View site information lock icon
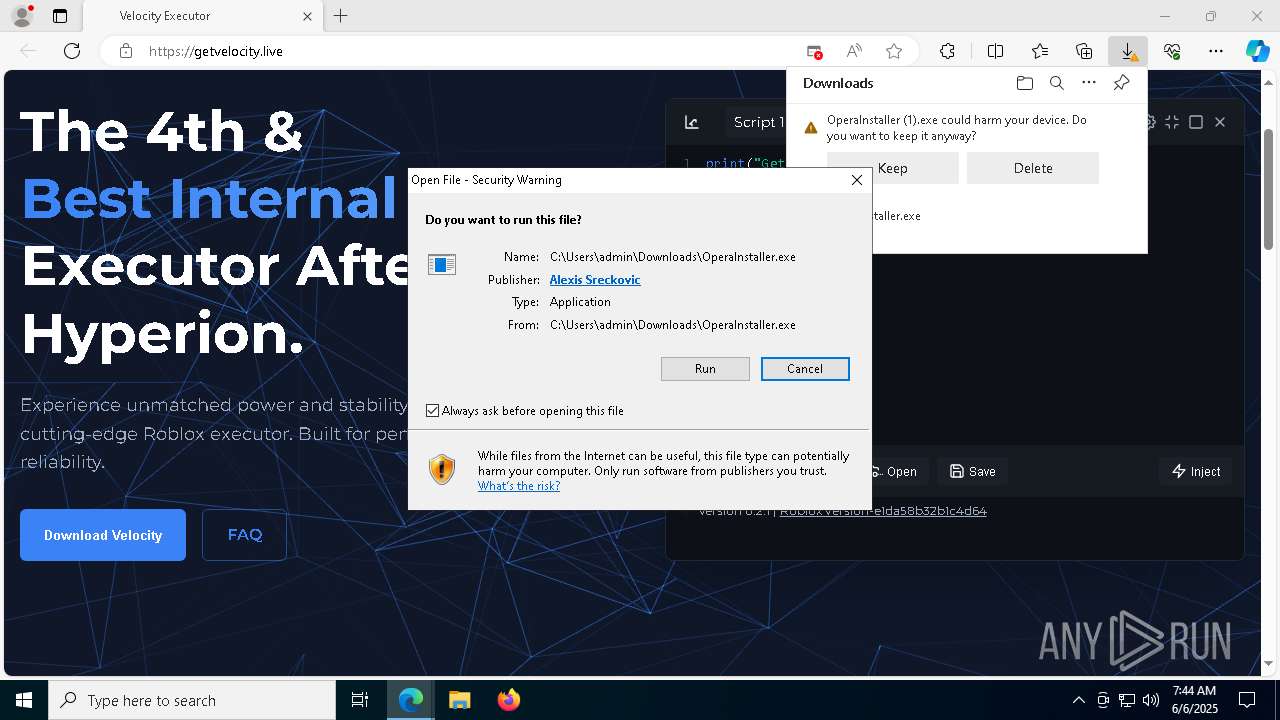 [126, 51]
